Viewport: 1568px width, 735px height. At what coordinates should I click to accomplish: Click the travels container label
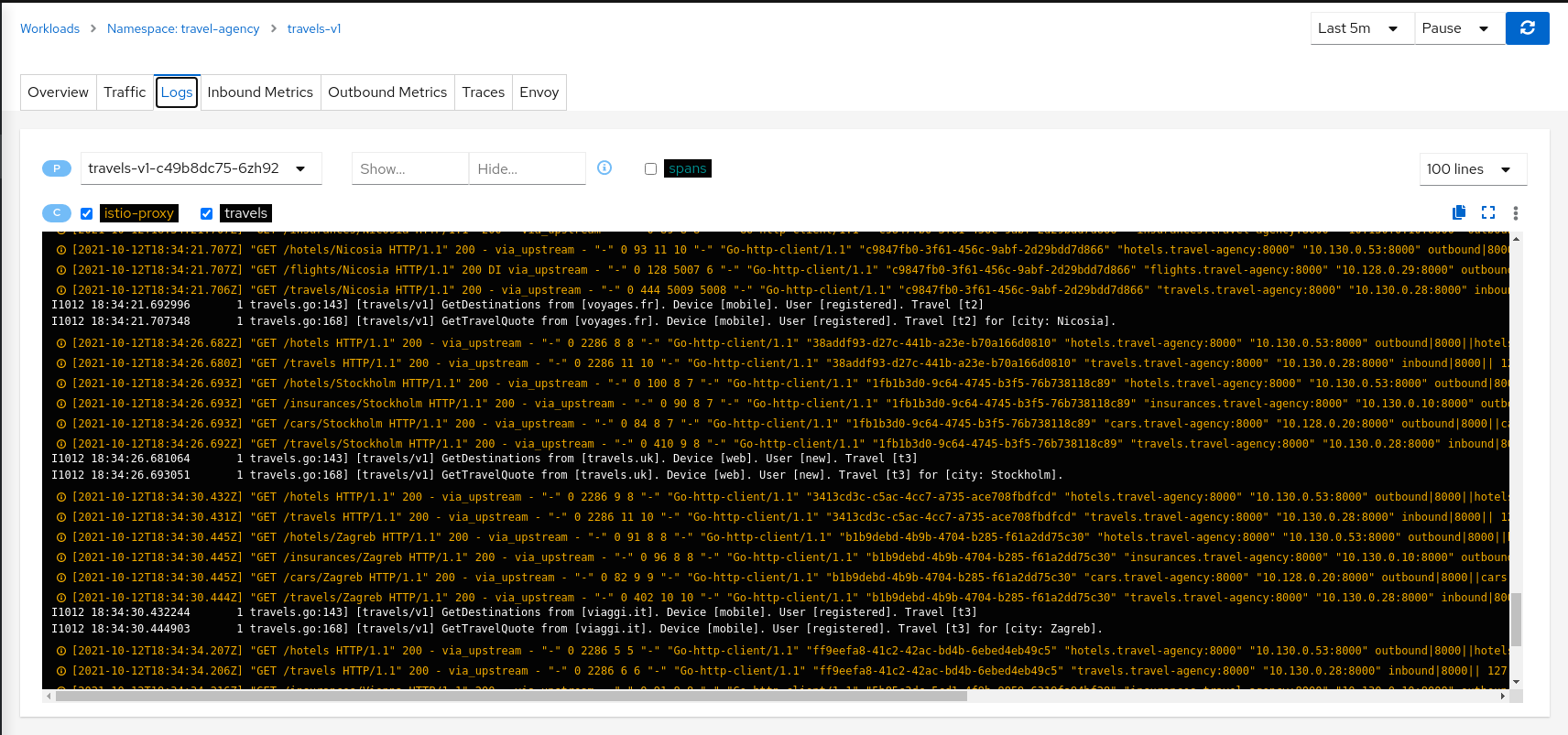click(246, 213)
